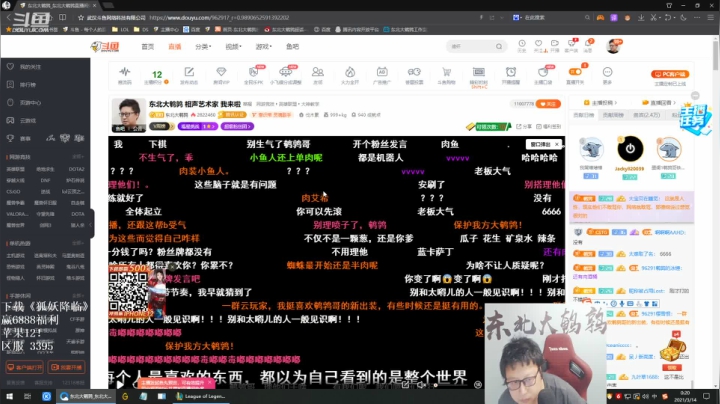Screen dimensions: 720x404
Task: Collapse the floating task widget minus button
Action: point(695,95)
